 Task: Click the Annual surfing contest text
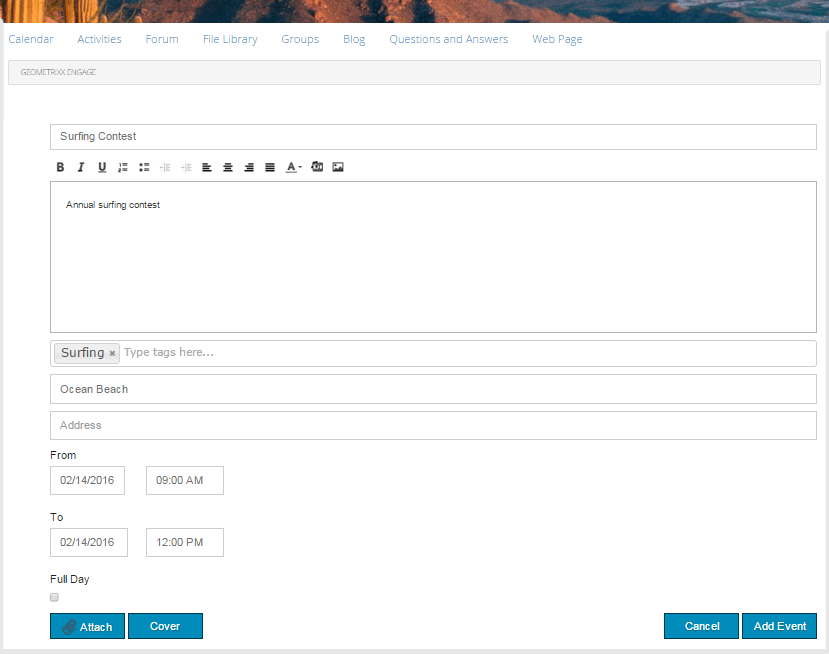(113, 205)
